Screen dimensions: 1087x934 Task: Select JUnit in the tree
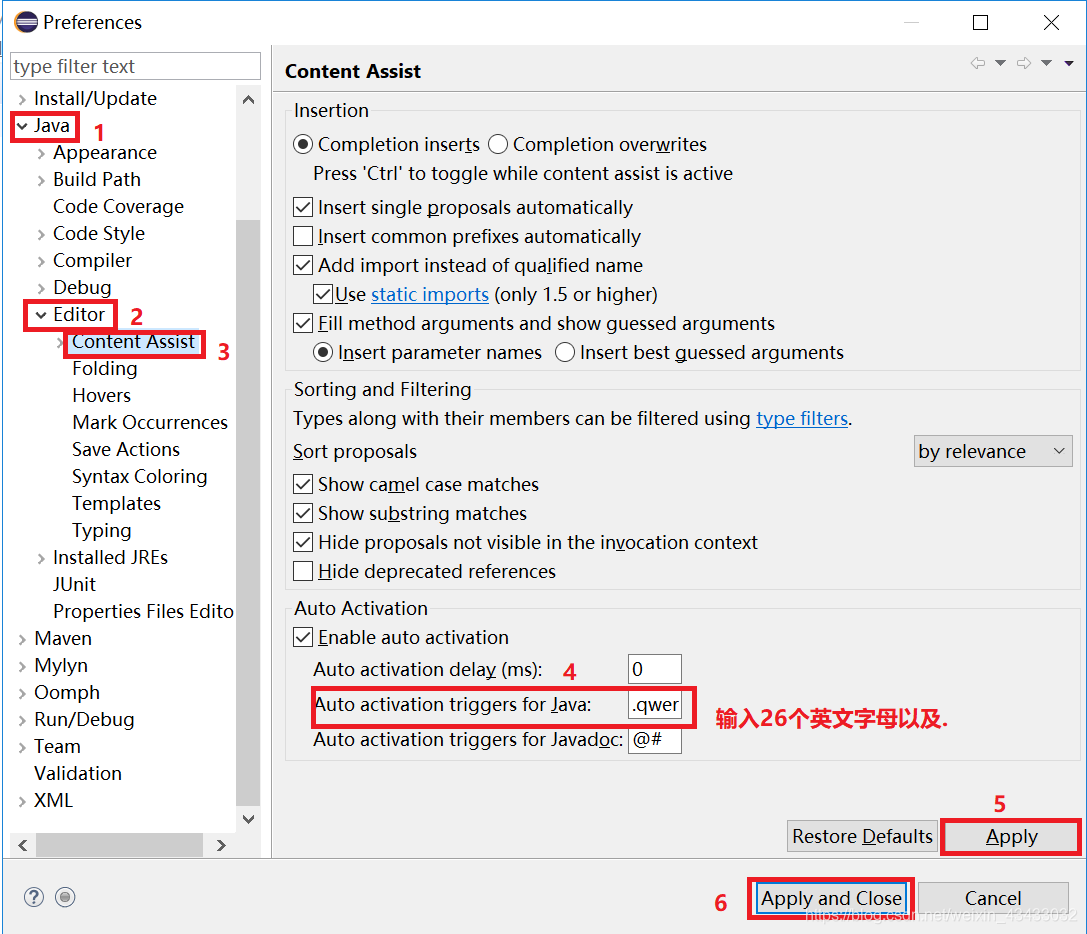click(x=74, y=585)
